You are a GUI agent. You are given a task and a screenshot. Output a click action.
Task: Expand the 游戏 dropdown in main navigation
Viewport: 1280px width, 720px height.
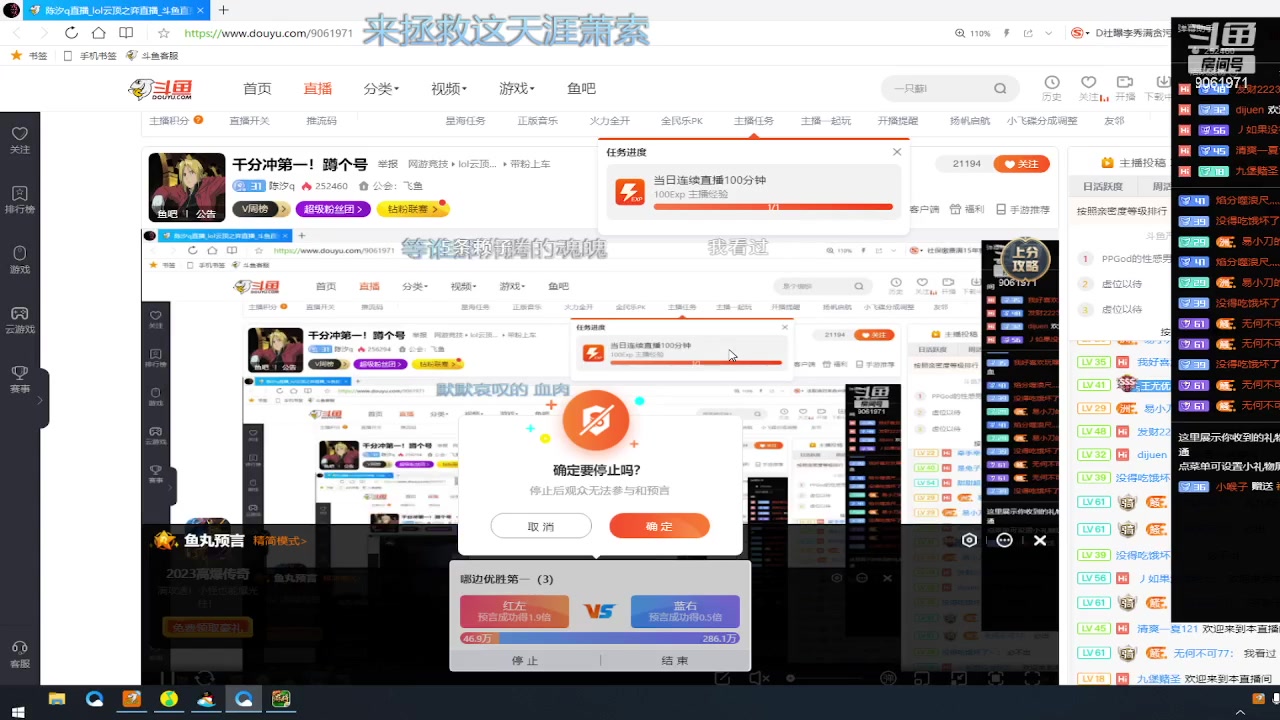click(517, 88)
